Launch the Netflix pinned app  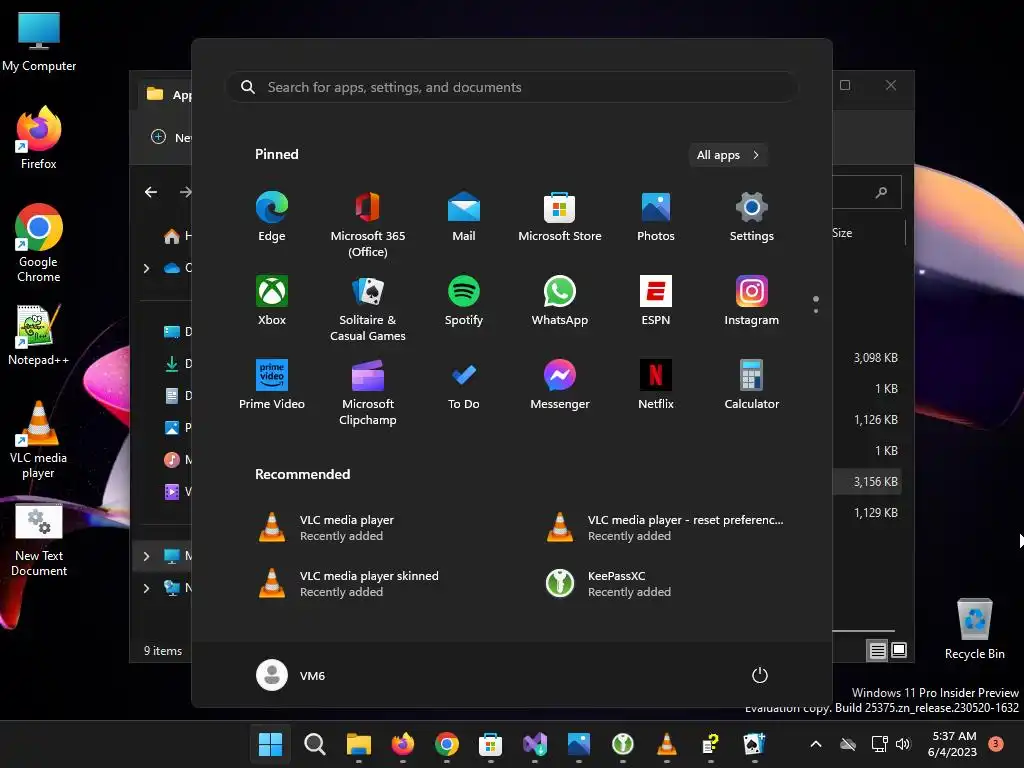656,384
